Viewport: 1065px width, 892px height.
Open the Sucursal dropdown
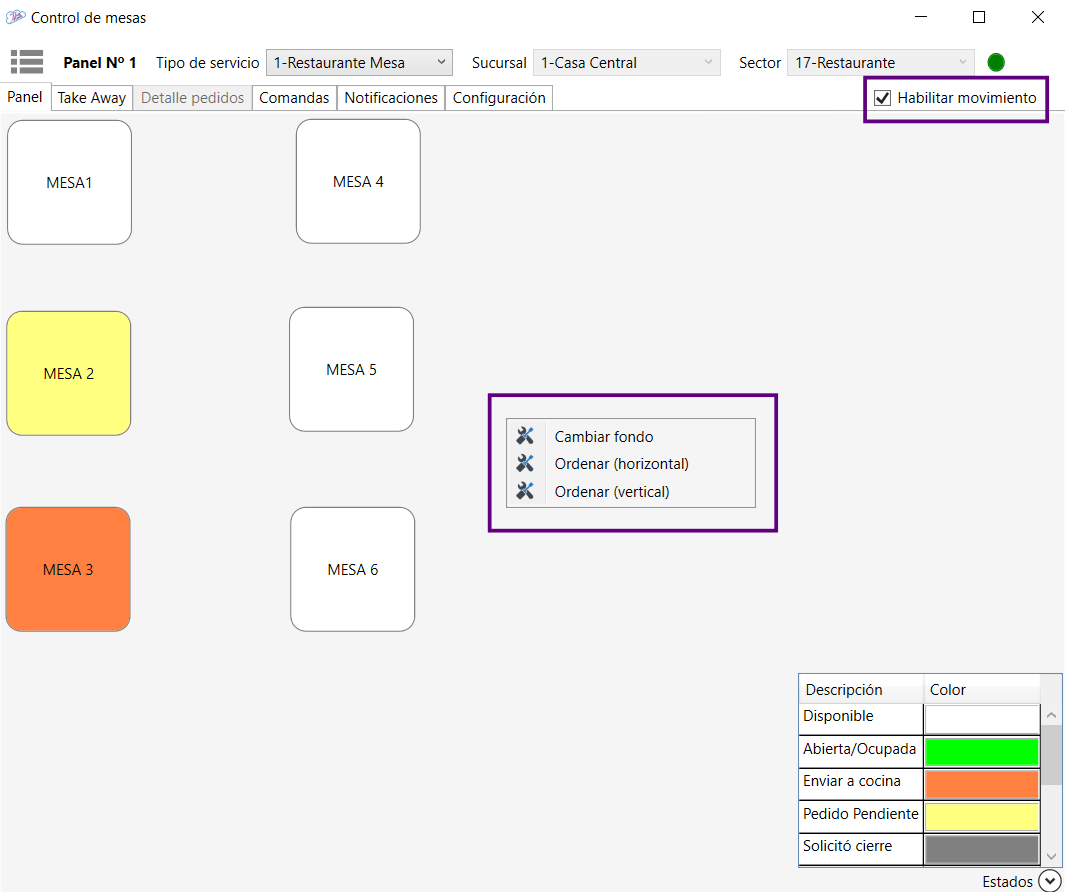click(x=626, y=62)
